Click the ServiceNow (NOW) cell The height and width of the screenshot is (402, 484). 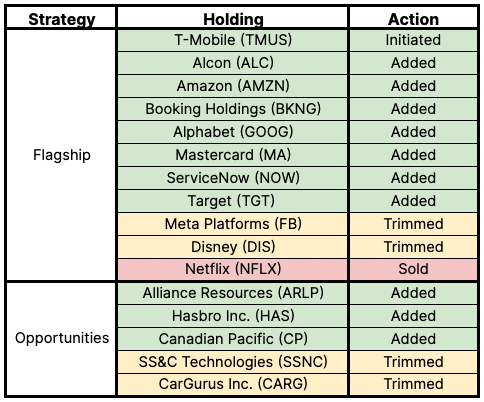[233, 178]
